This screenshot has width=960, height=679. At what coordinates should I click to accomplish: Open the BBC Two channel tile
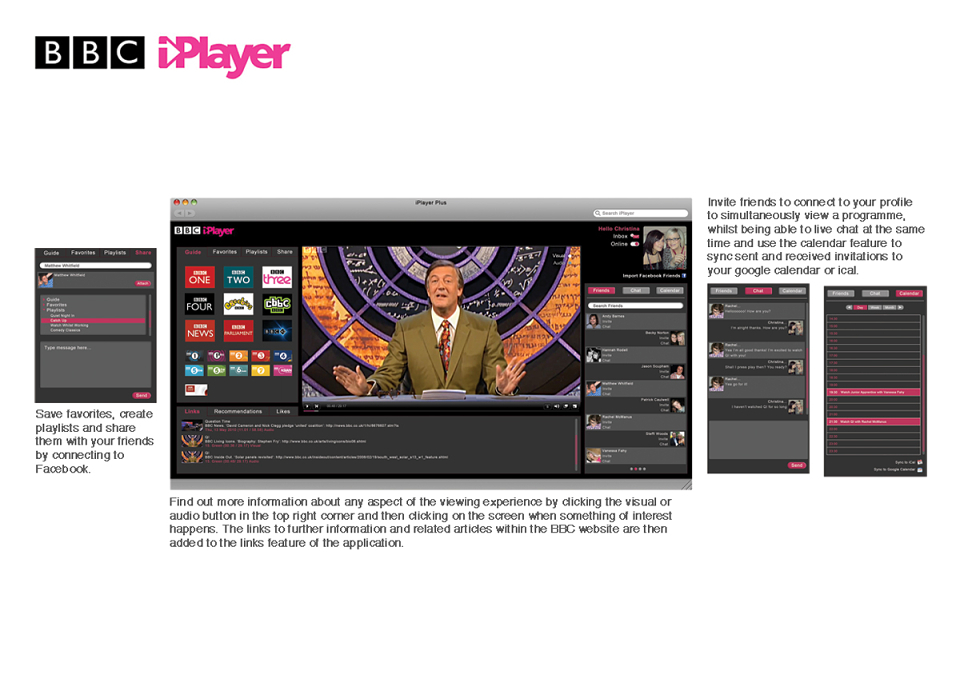(238, 277)
